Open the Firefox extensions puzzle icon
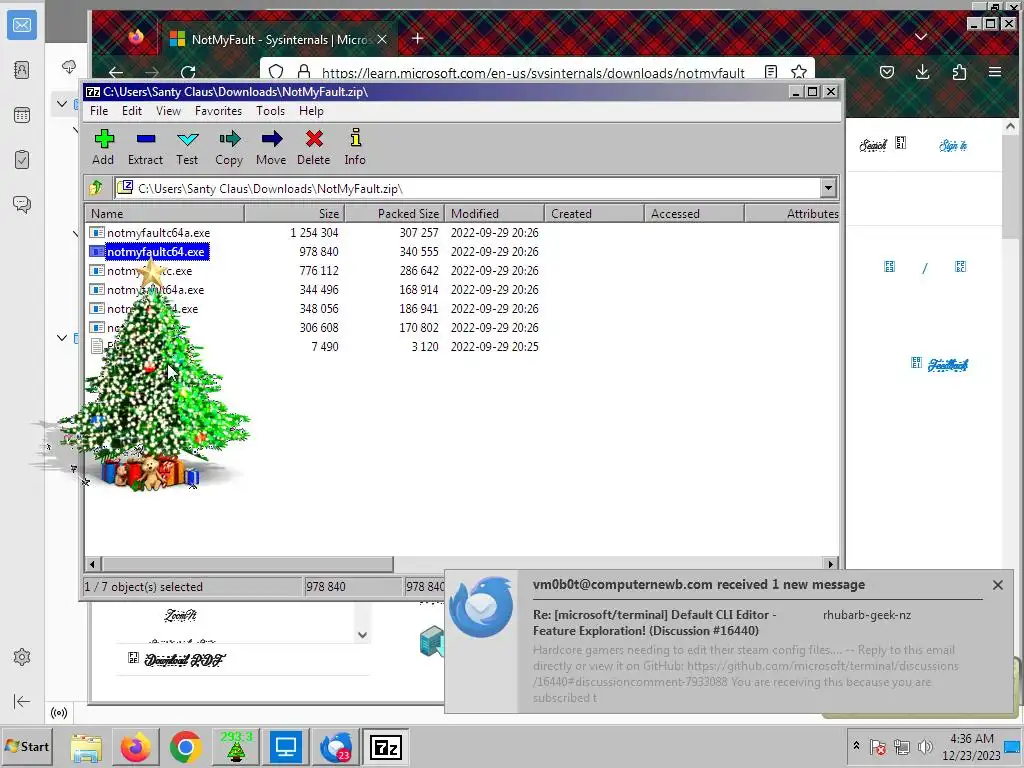 point(959,72)
